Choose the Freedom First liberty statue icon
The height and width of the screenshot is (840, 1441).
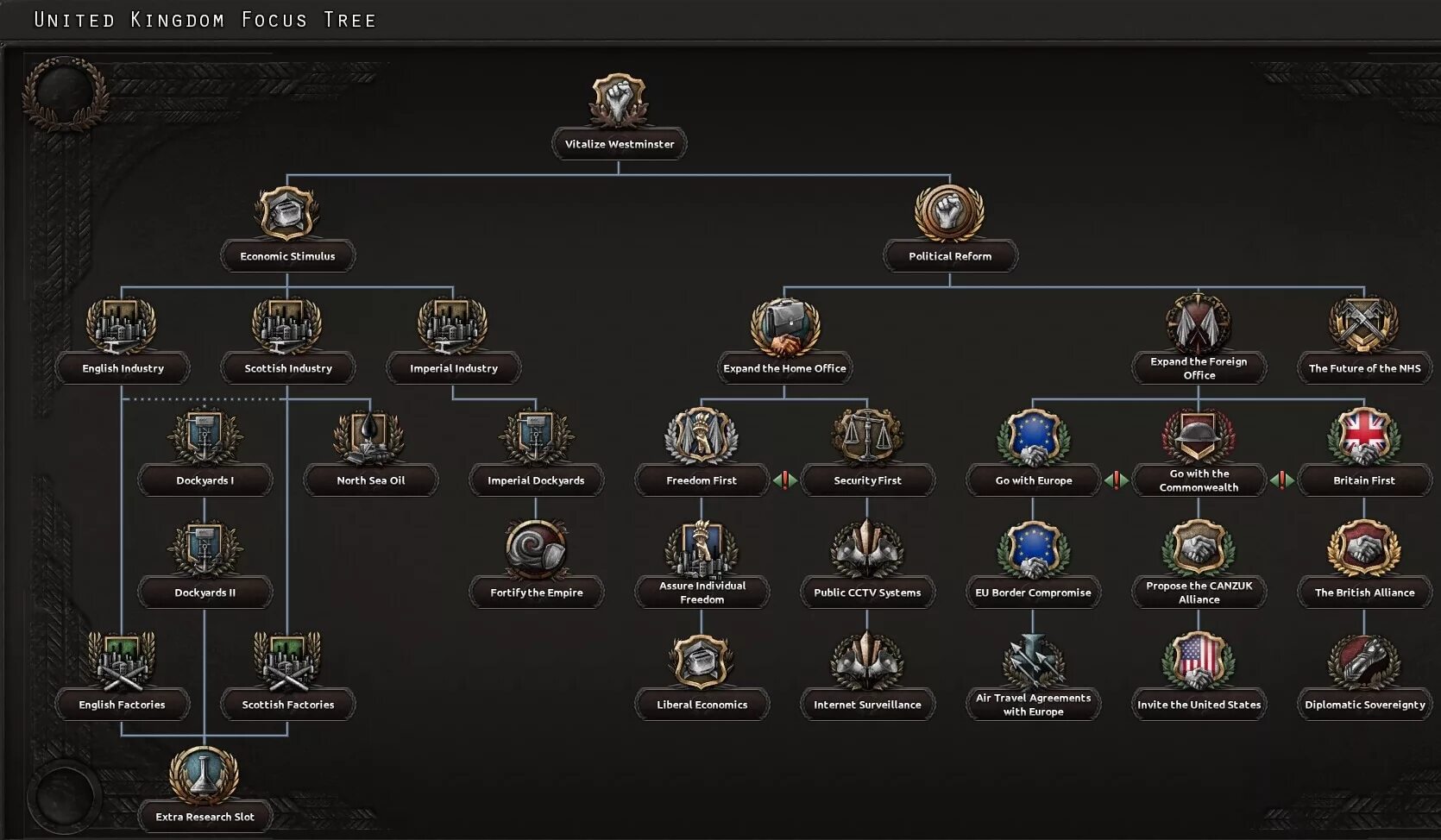click(702, 436)
